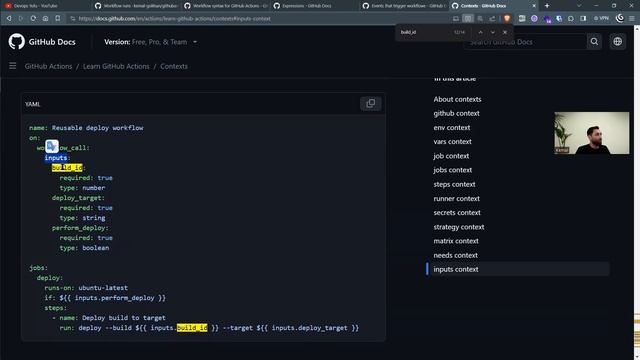The image size is (640, 360).
Task: Click the translate popup icon in code
Action: click(x=52, y=146)
